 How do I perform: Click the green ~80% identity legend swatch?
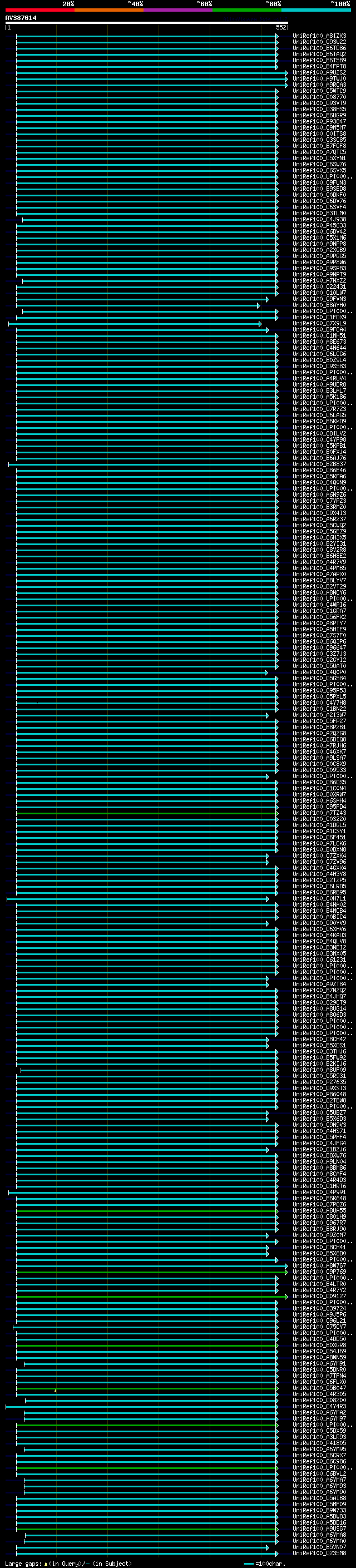point(247,10)
